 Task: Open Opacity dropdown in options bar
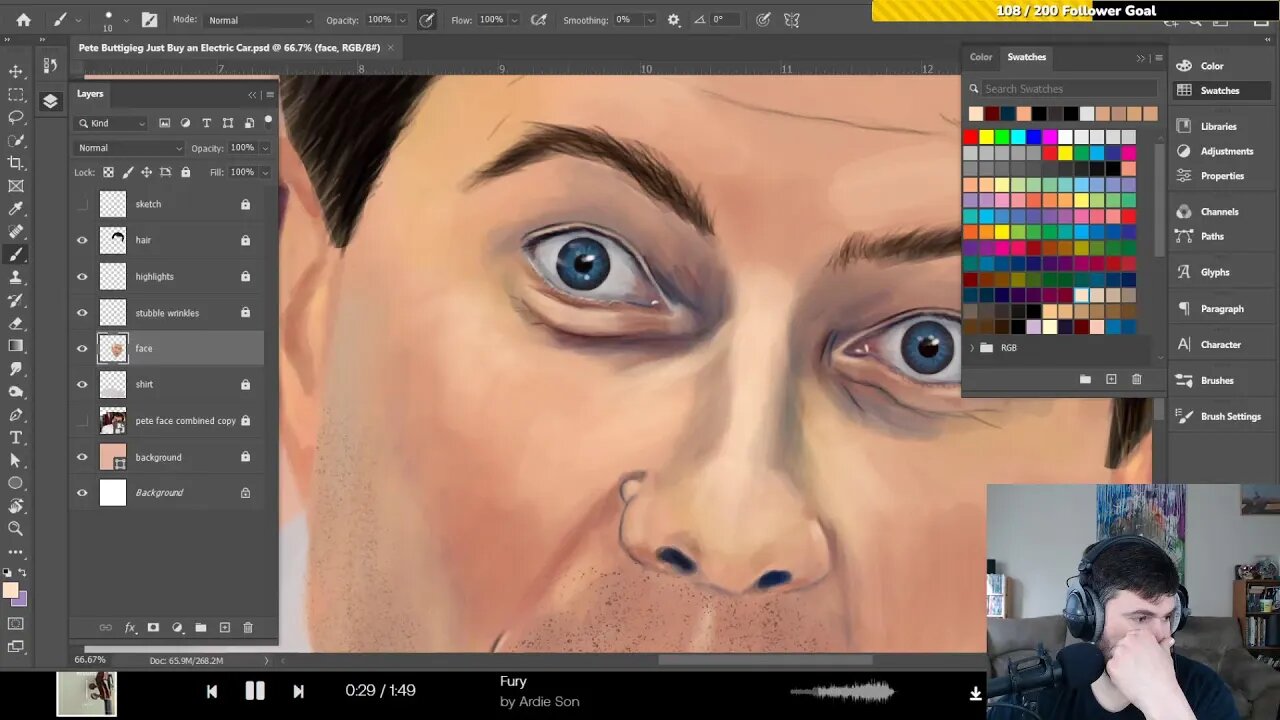pyautogui.click(x=402, y=20)
